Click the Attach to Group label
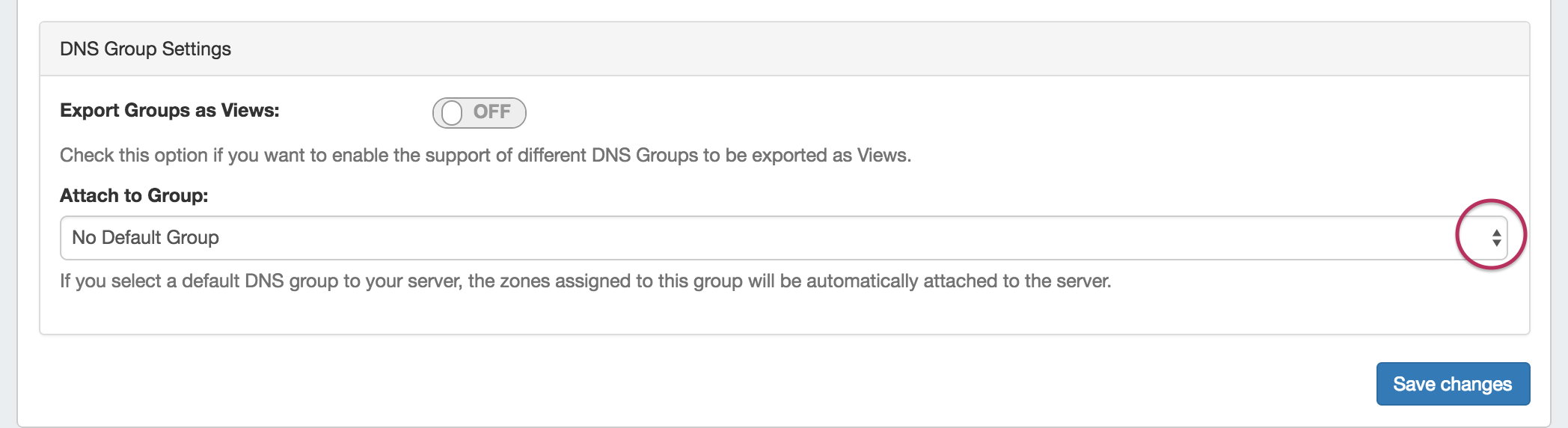This screenshot has width=1568, height=428. click(134, 196)
